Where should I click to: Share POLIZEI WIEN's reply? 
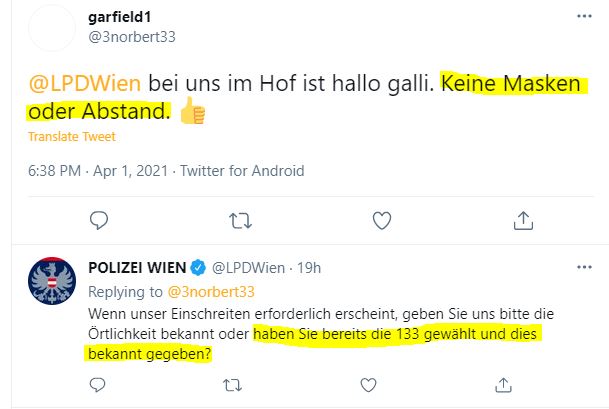click(x=503, y=385)
